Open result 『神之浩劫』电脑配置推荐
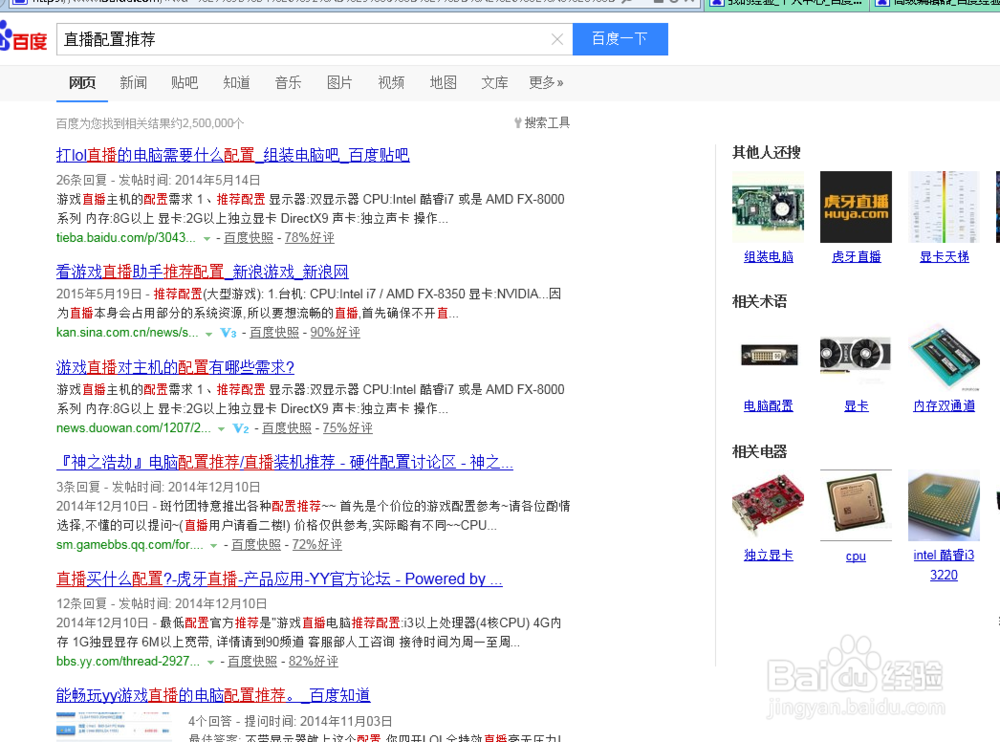 click(x=284, y=462)
